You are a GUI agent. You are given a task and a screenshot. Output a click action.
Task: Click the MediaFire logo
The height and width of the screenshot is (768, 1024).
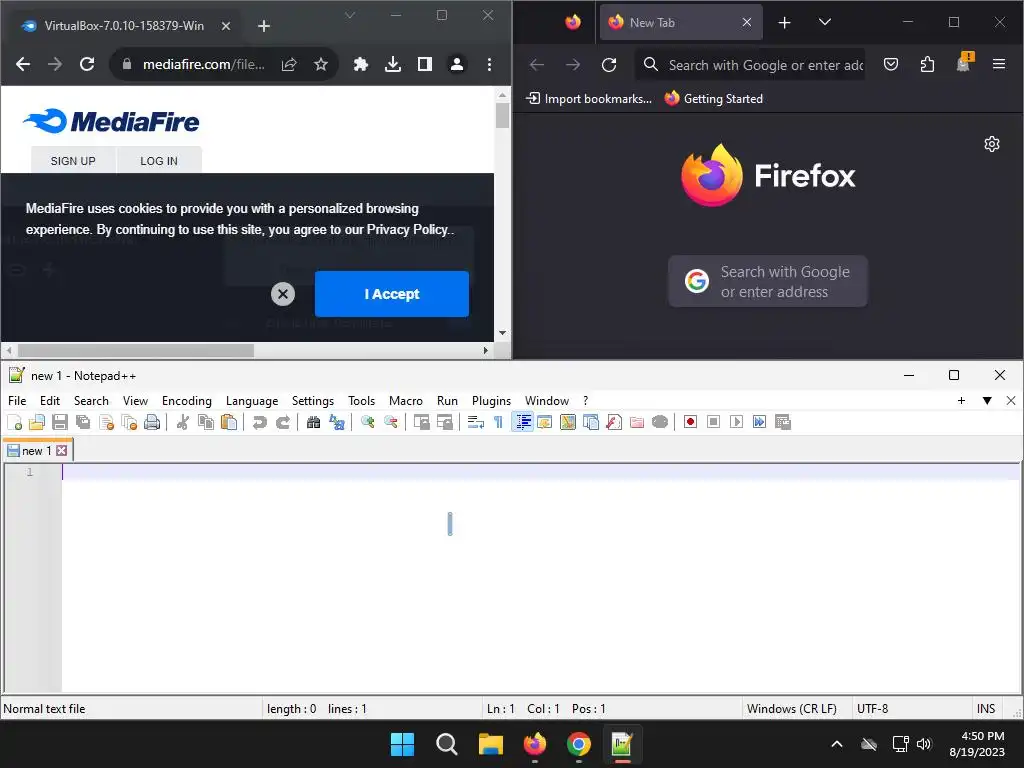click(111, 121)
